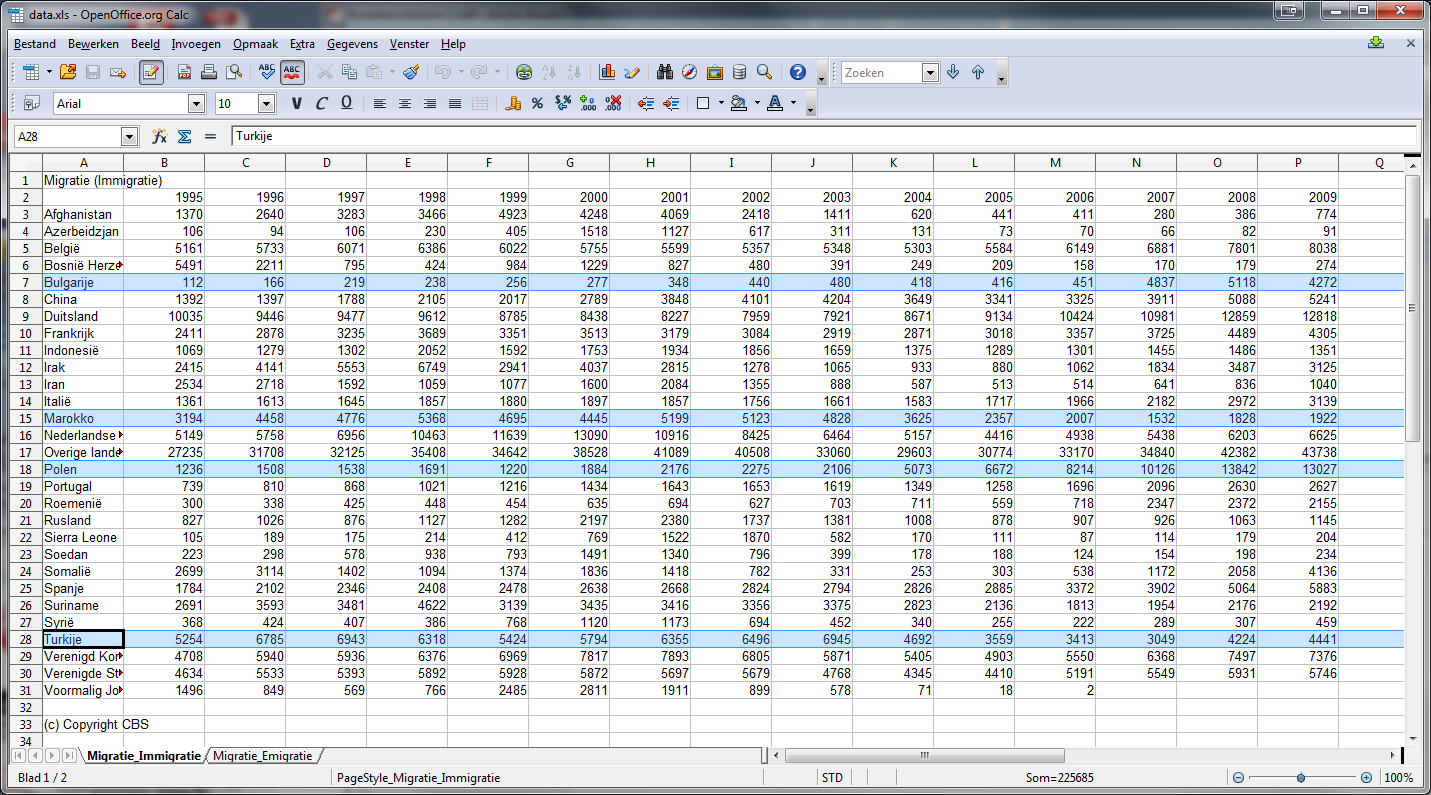Switch to the Migratie_Emigratie sheet tab

(x=262, y=756)
